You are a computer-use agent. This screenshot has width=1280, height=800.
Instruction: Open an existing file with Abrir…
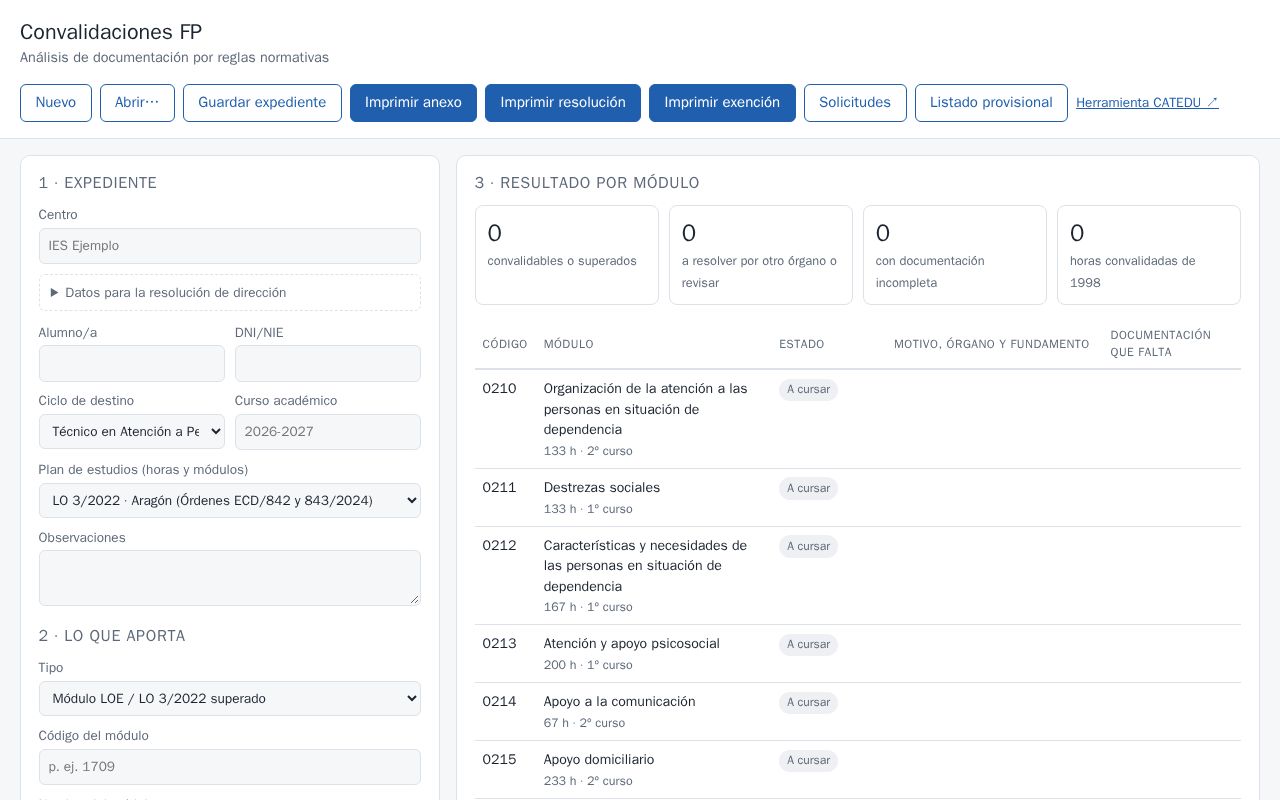[137, 103]
